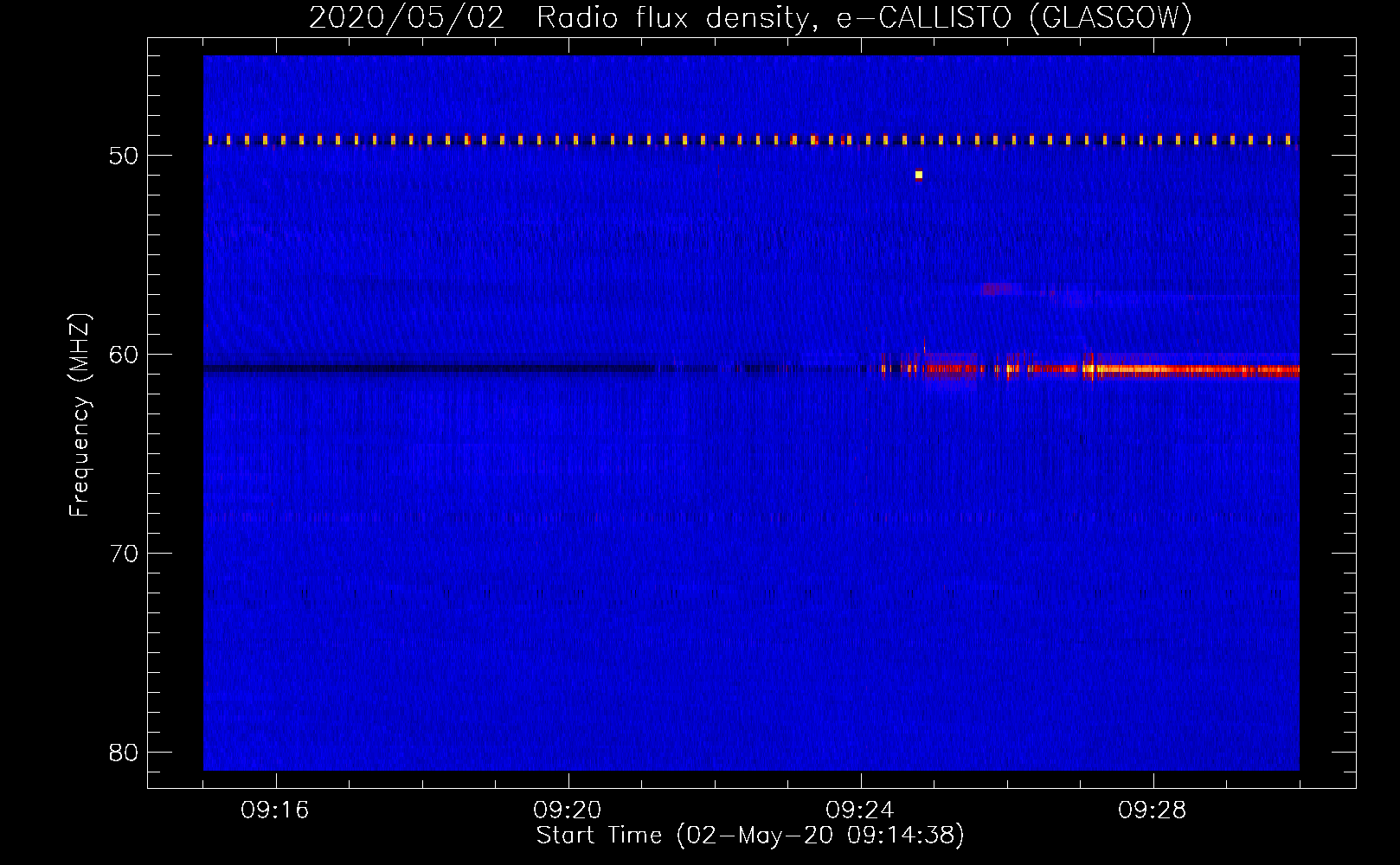Image resolution: width=1400 pixels, height=865 pixels.
Task: Click the 'Frequency (MHZ)' axis label
Action: (80, 415)
